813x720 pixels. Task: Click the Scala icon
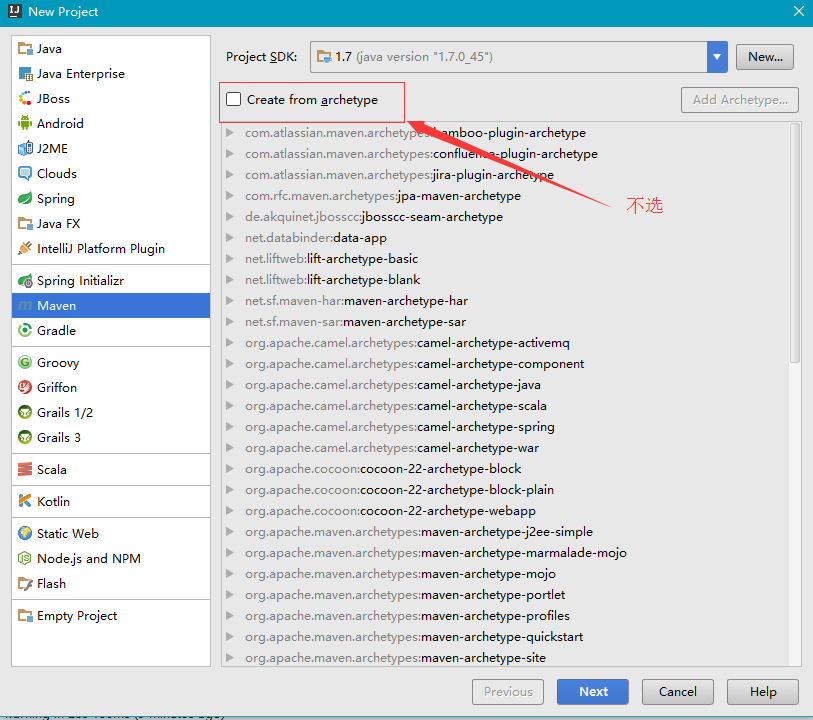point(25,469)
